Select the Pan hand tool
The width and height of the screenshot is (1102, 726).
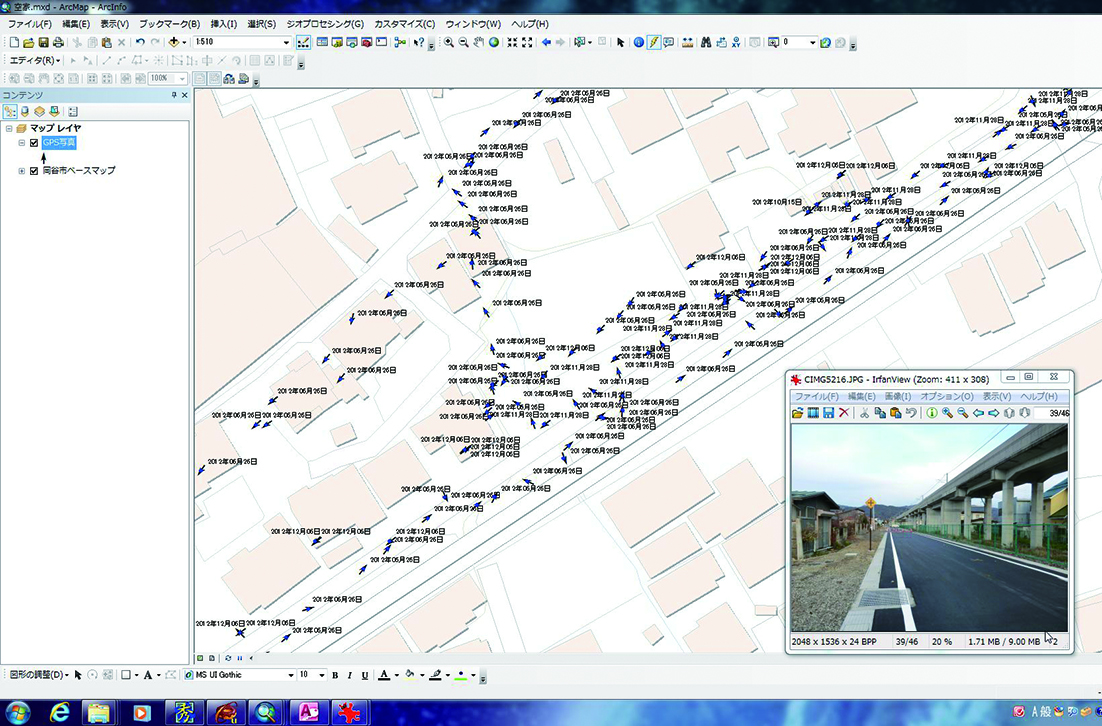coord(477,43)
